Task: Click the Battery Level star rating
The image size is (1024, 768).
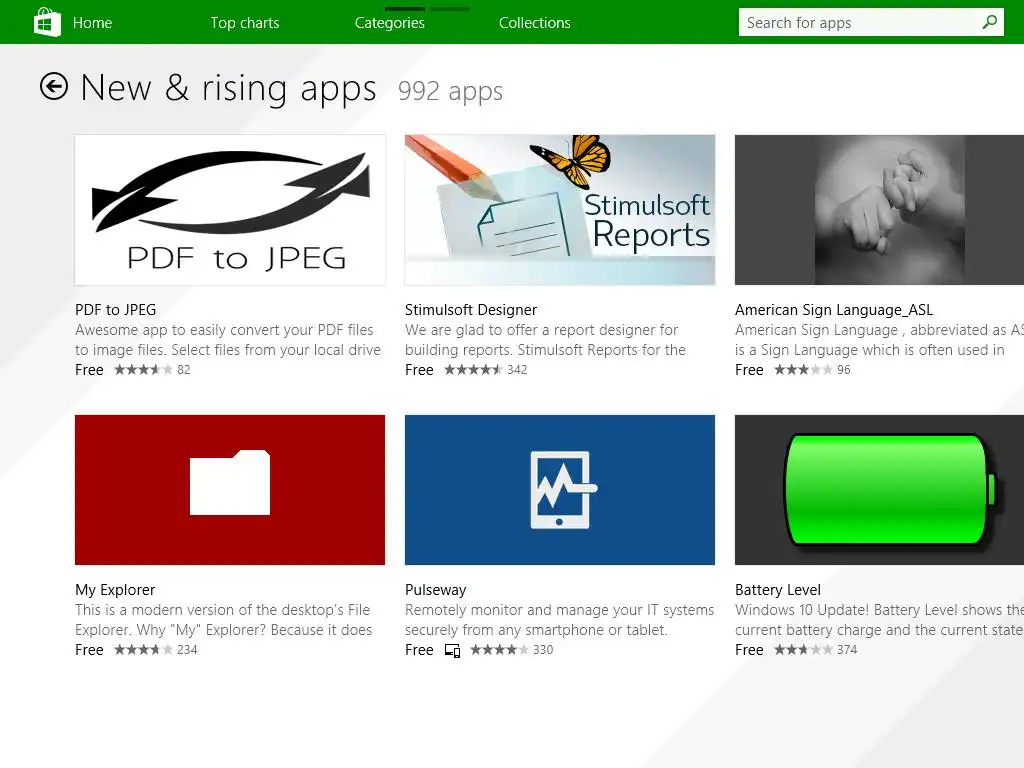Action: [803, 650]
